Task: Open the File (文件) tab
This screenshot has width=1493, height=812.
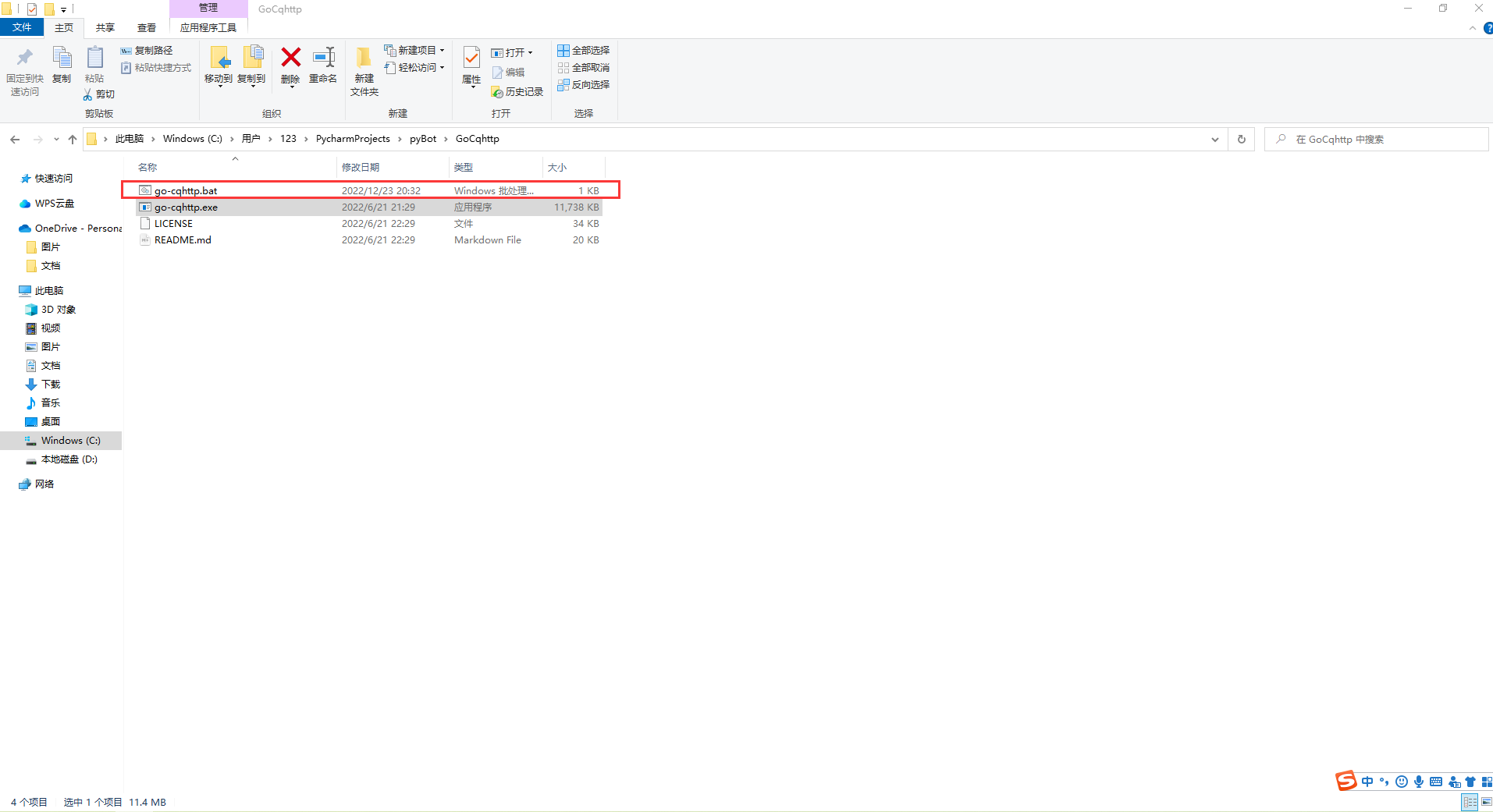Action: 22,27
